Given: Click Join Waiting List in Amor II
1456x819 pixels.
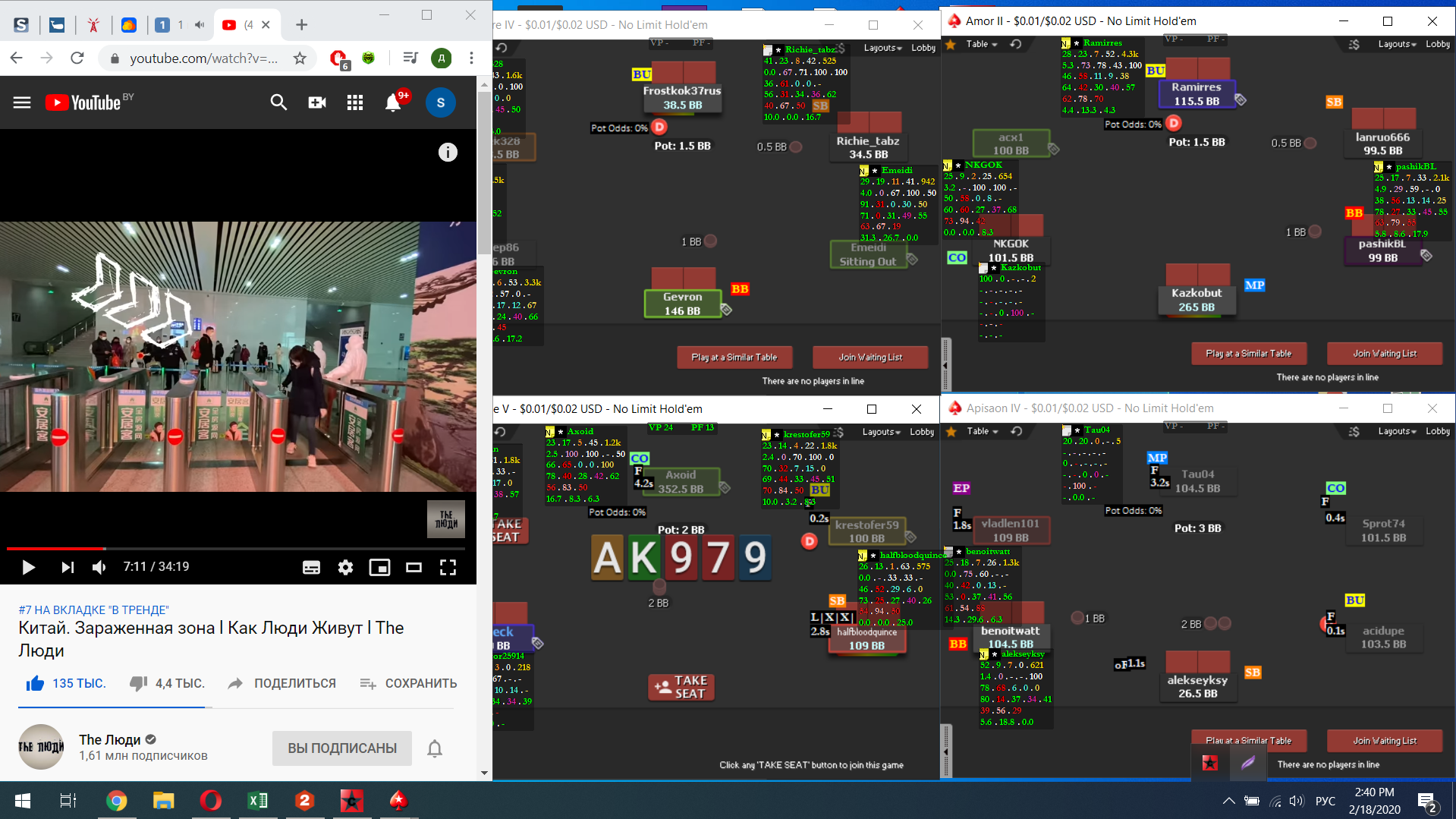Looking at the screenshot, I should click(1385, 354).
